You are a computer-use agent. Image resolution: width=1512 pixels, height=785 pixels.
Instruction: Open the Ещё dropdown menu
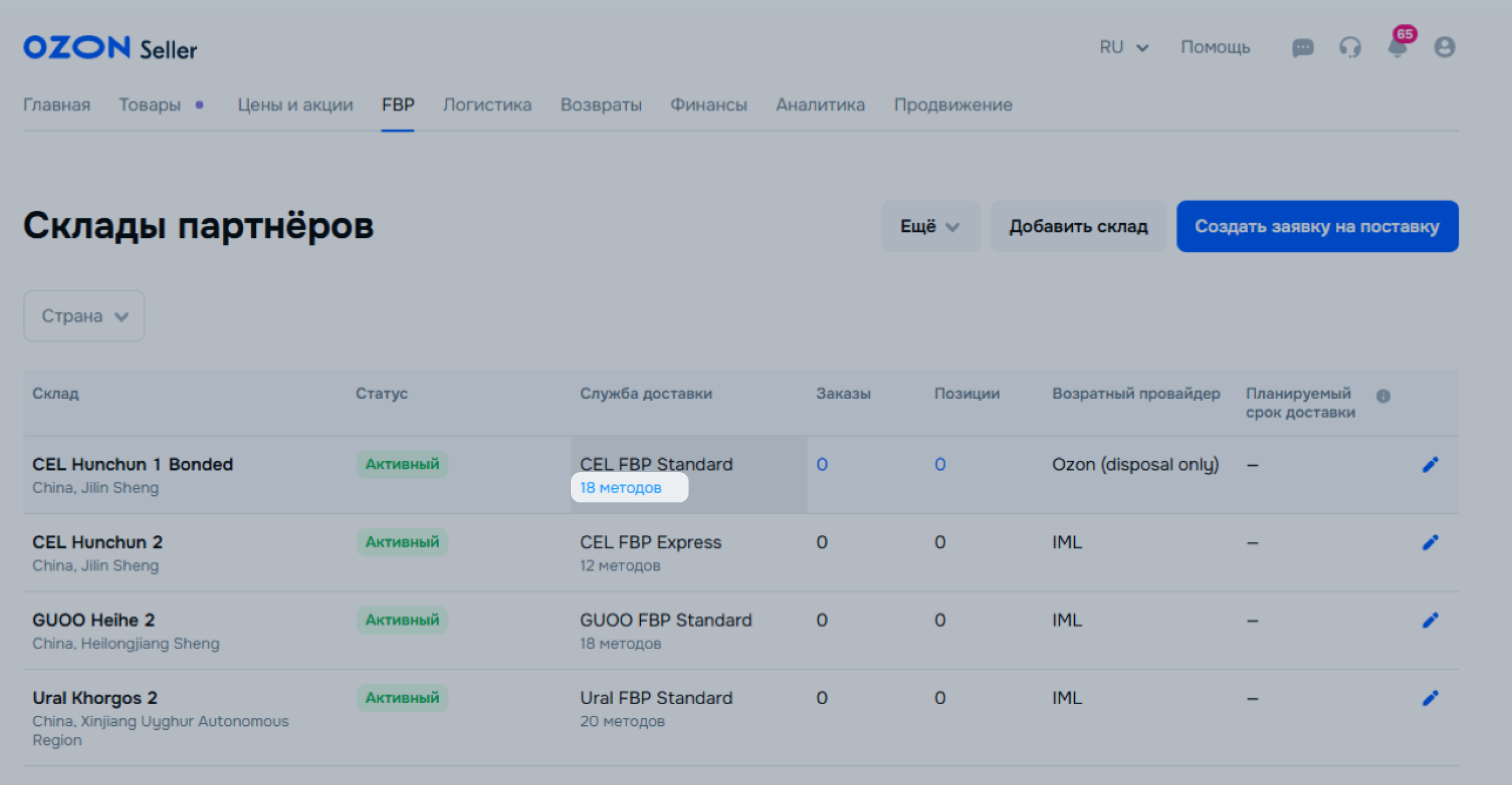(x=930, y=226)
